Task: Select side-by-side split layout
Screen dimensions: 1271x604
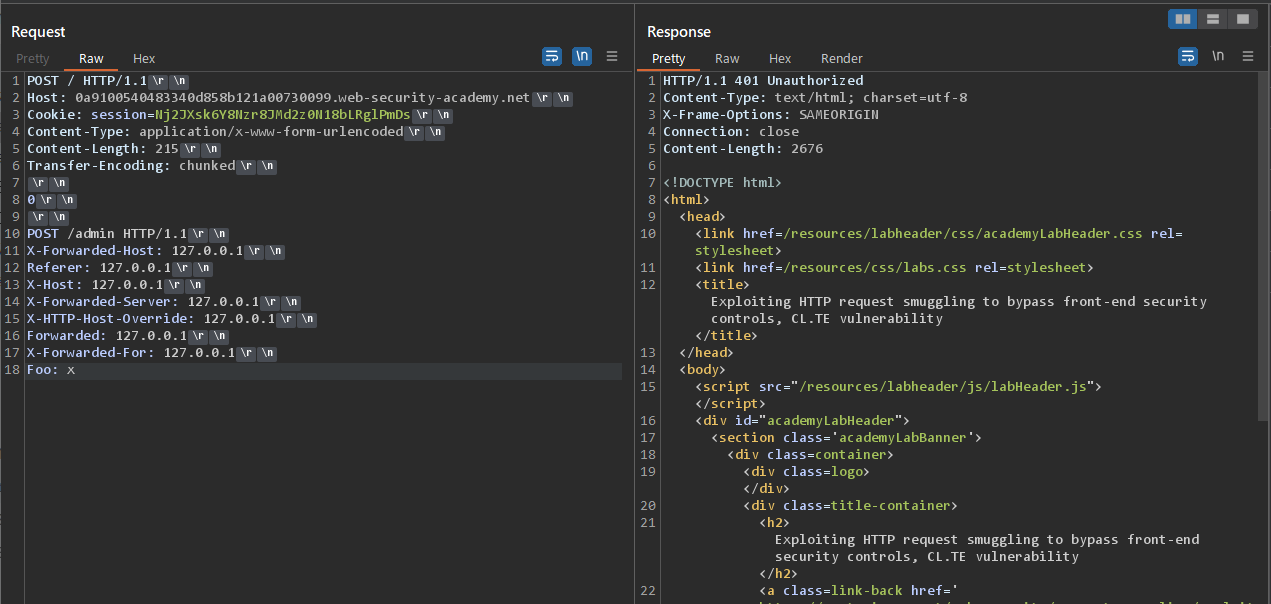Action: [x=1183, y=19]
